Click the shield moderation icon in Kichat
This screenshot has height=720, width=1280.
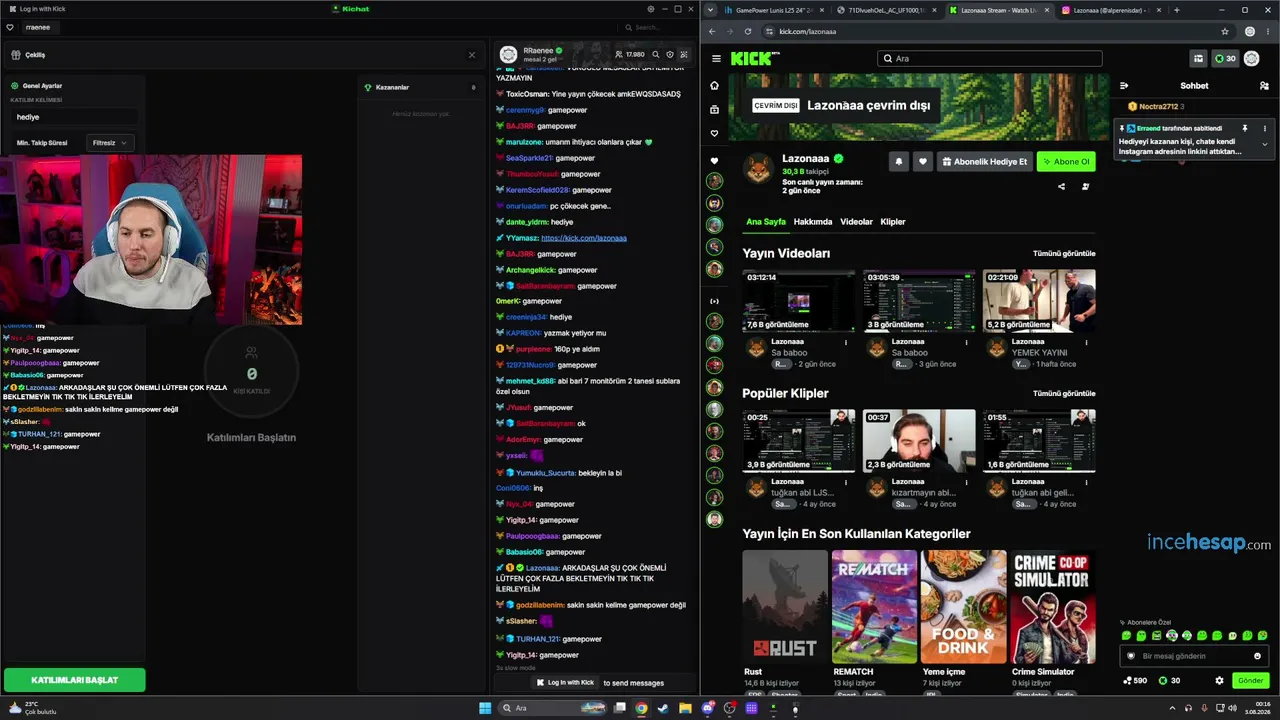pyautogui.click(x=670, y=54)
